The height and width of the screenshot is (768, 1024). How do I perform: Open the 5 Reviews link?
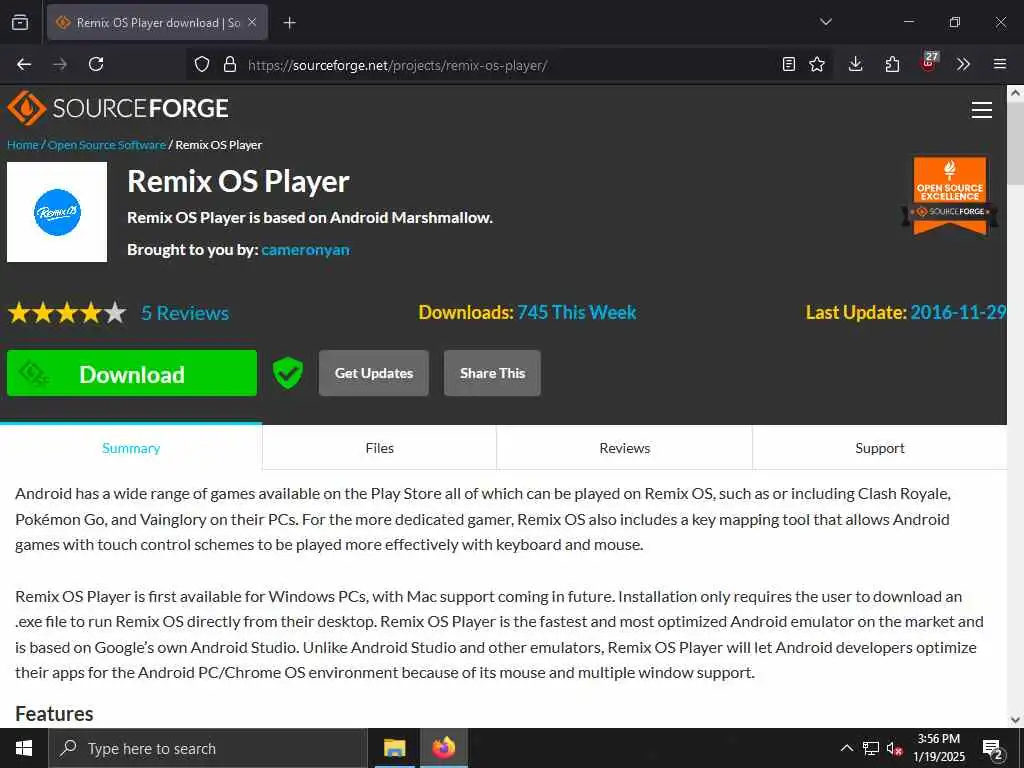[185, 313]
